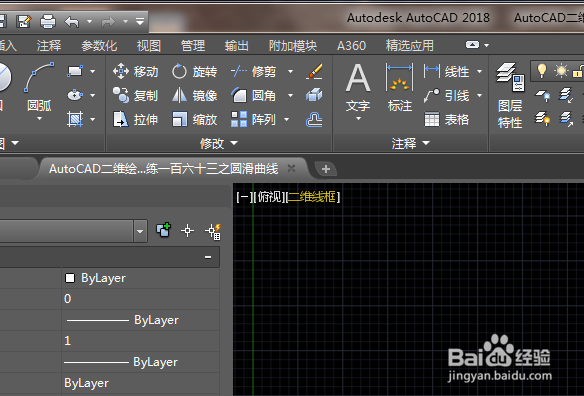Click the erase tool icon
The height and width of the screenshot is (396, 584).
click(314, 71)
